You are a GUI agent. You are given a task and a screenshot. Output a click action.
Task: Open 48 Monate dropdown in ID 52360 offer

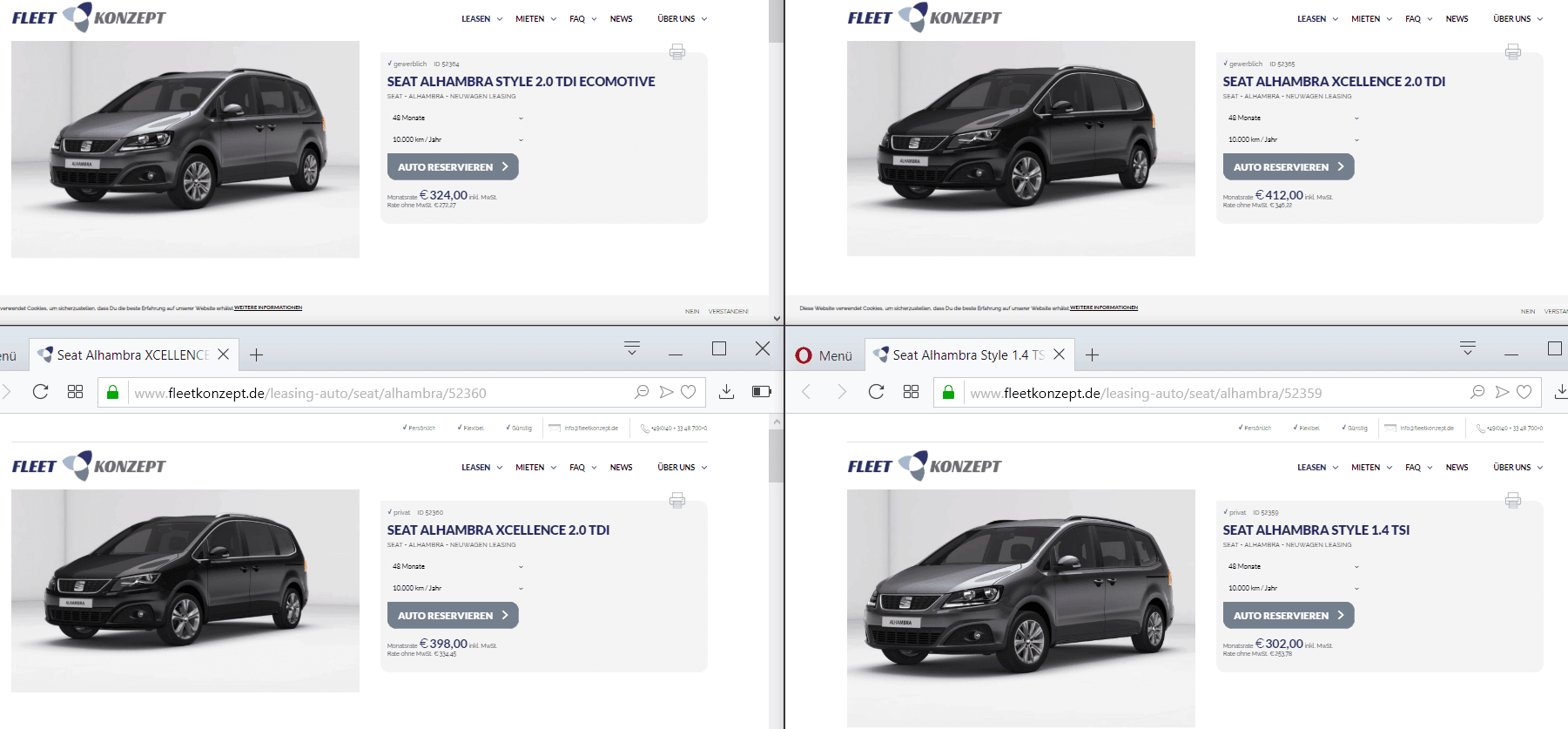tap(457, 566)
